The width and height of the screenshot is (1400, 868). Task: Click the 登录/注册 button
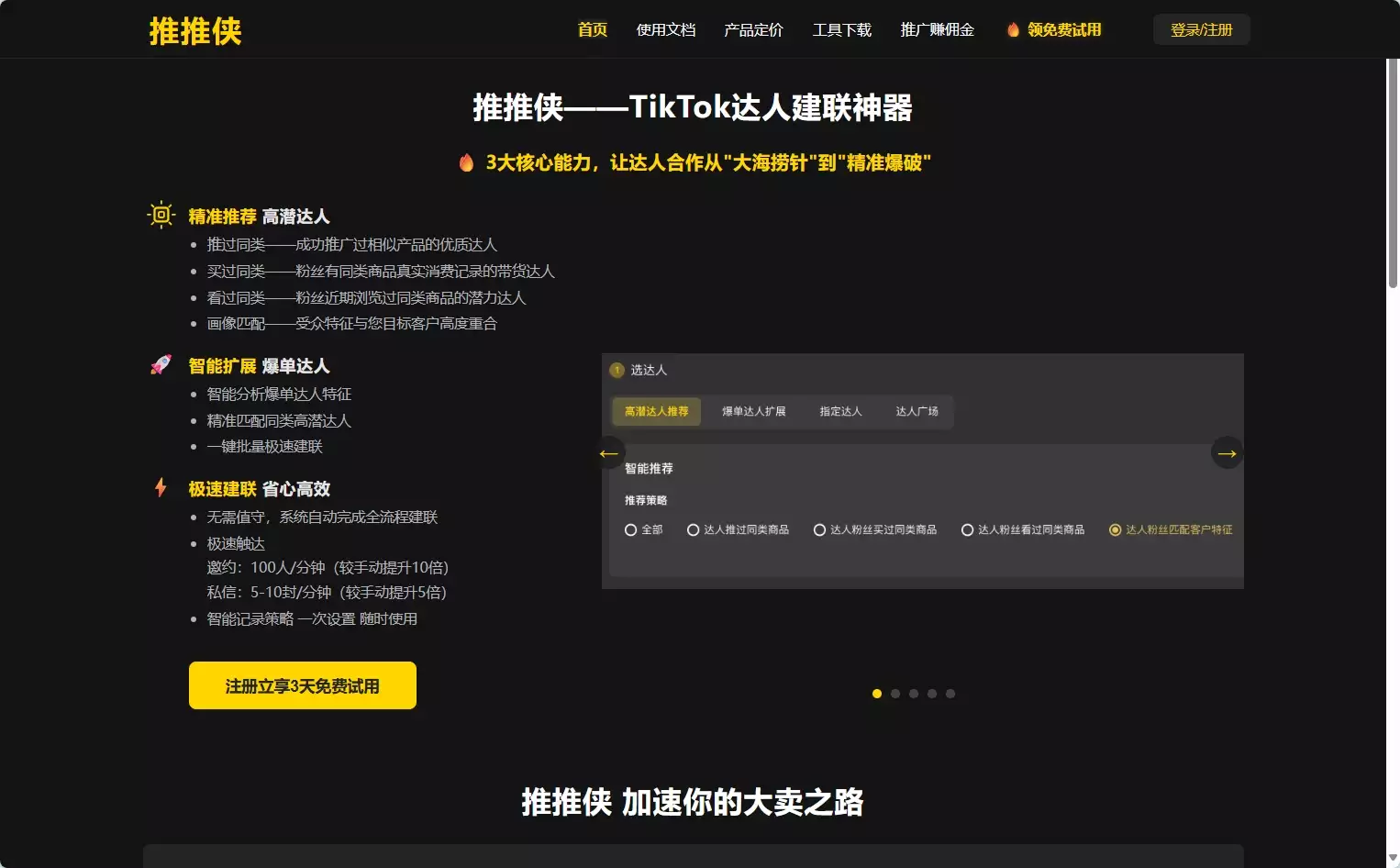click(x=1202, y=29)
